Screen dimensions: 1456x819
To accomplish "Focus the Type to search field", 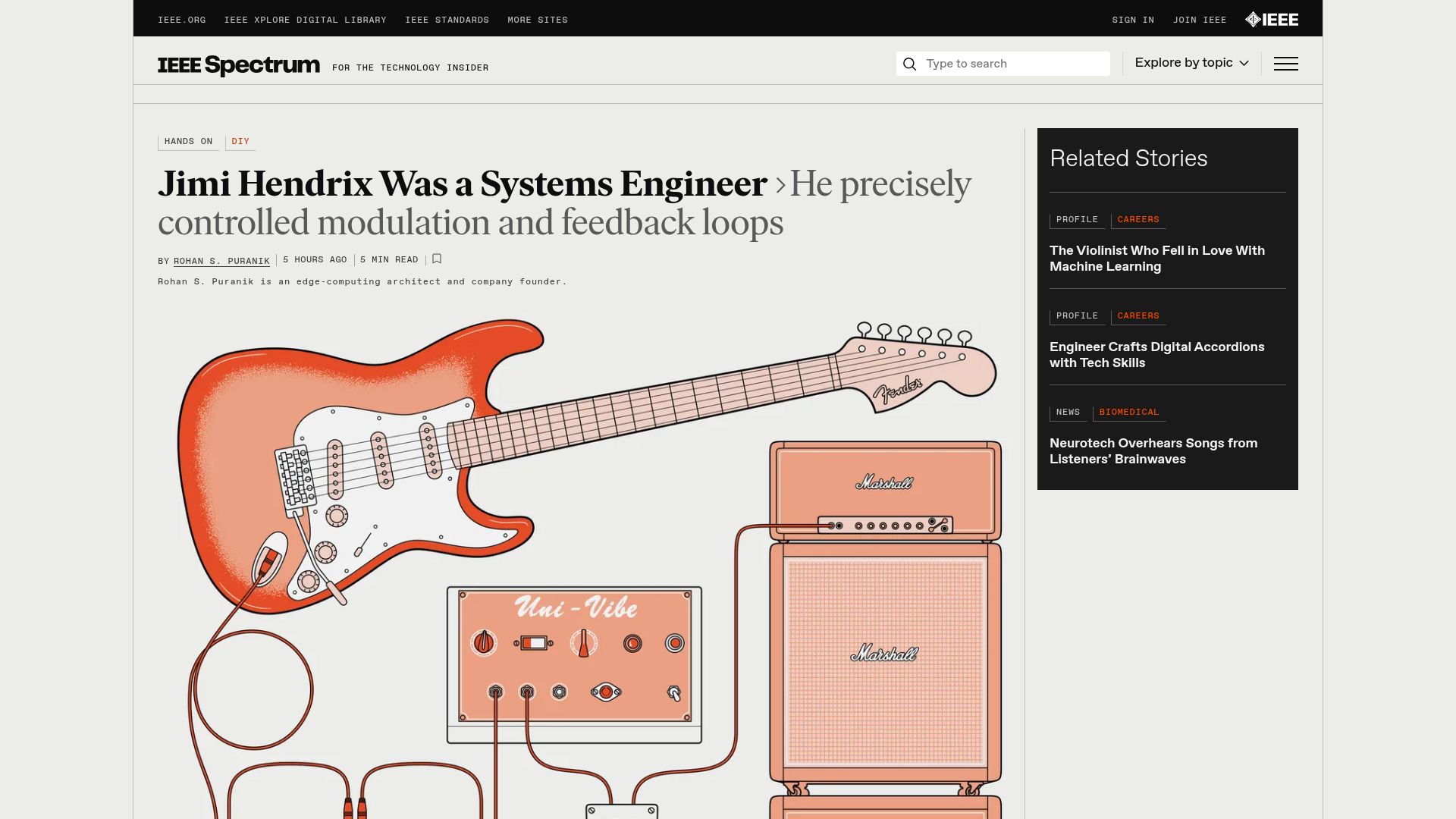I will tap(1003, 64).
